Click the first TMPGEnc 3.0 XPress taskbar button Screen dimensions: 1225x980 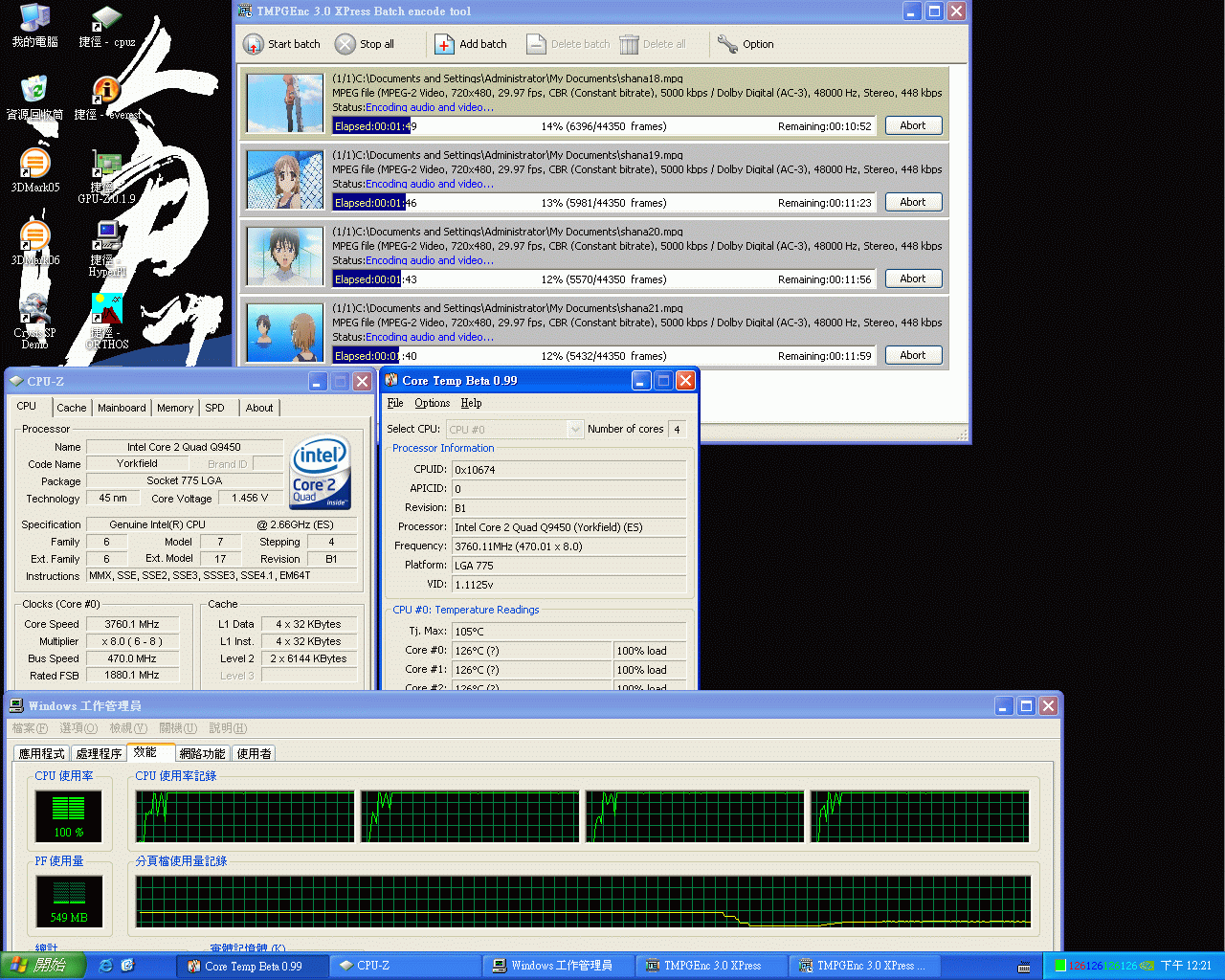click(x=711, y=966)
